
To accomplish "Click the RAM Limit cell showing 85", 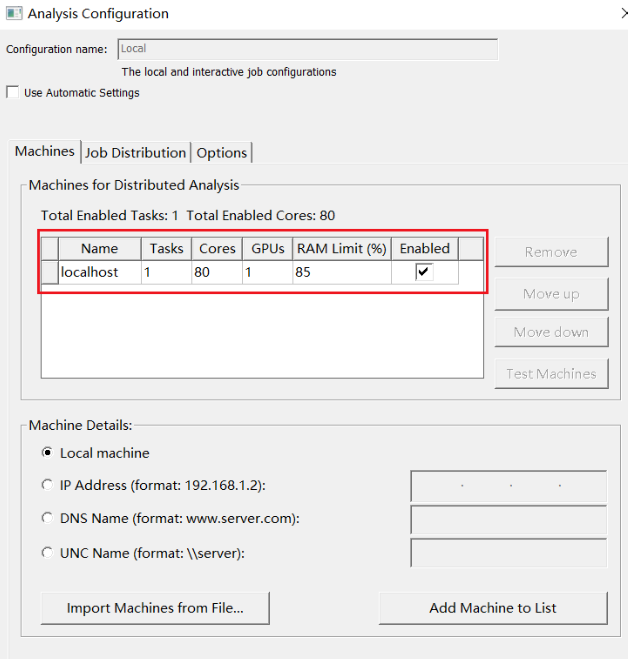I will 341,272.
